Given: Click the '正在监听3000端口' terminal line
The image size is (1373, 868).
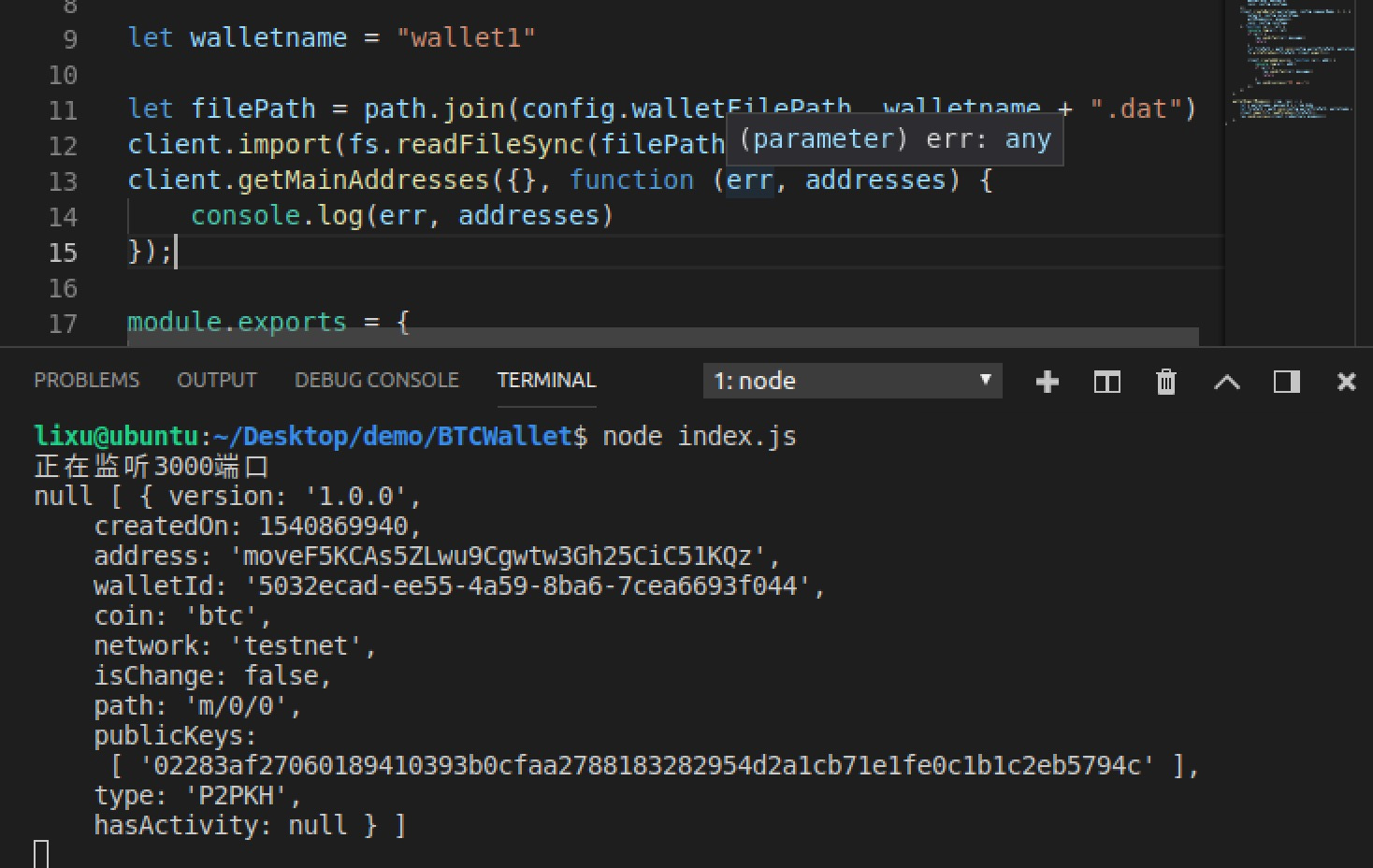Looking at the screenshot, I should click(x=152, y=466).
